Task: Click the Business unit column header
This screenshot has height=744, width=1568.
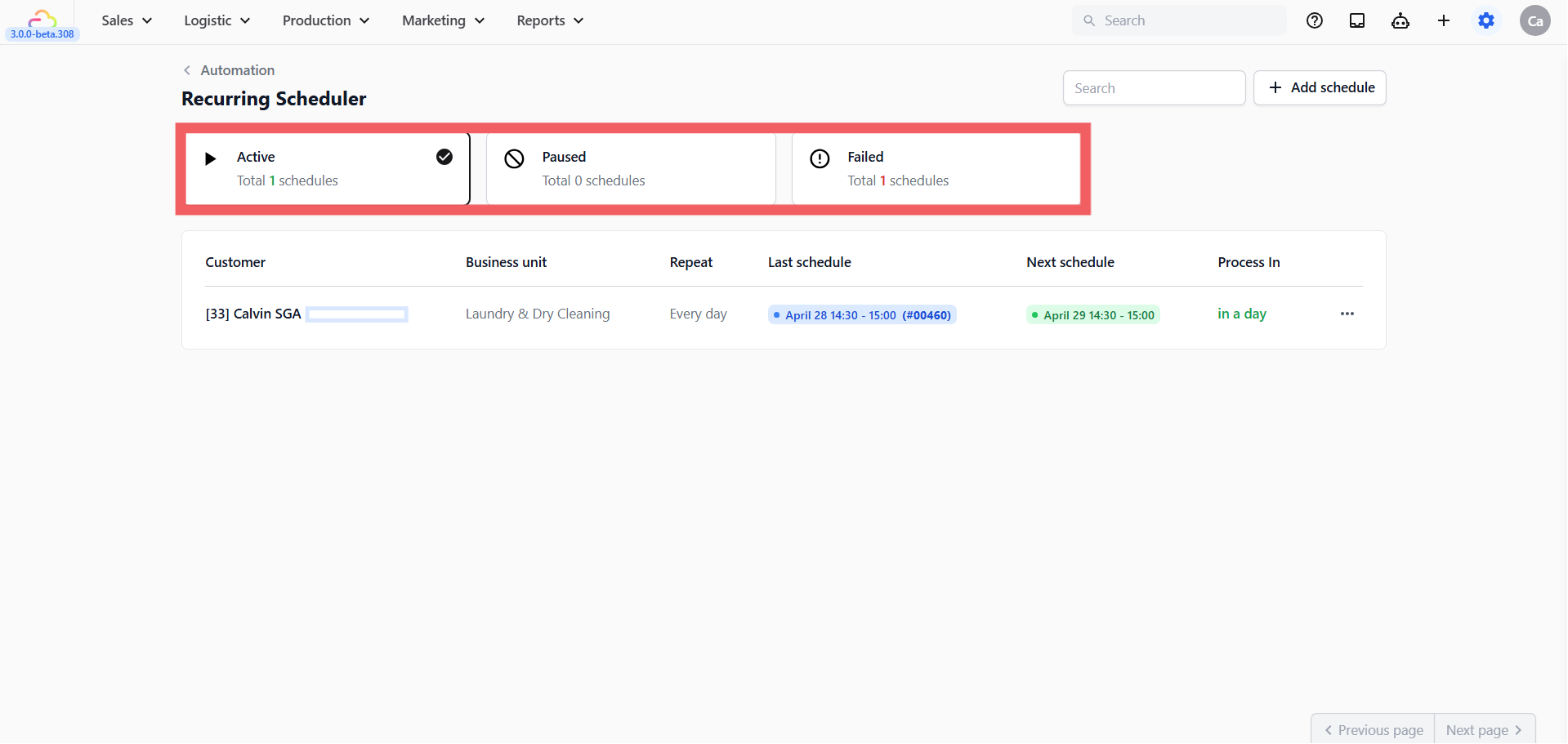Action: pos(507,262)
